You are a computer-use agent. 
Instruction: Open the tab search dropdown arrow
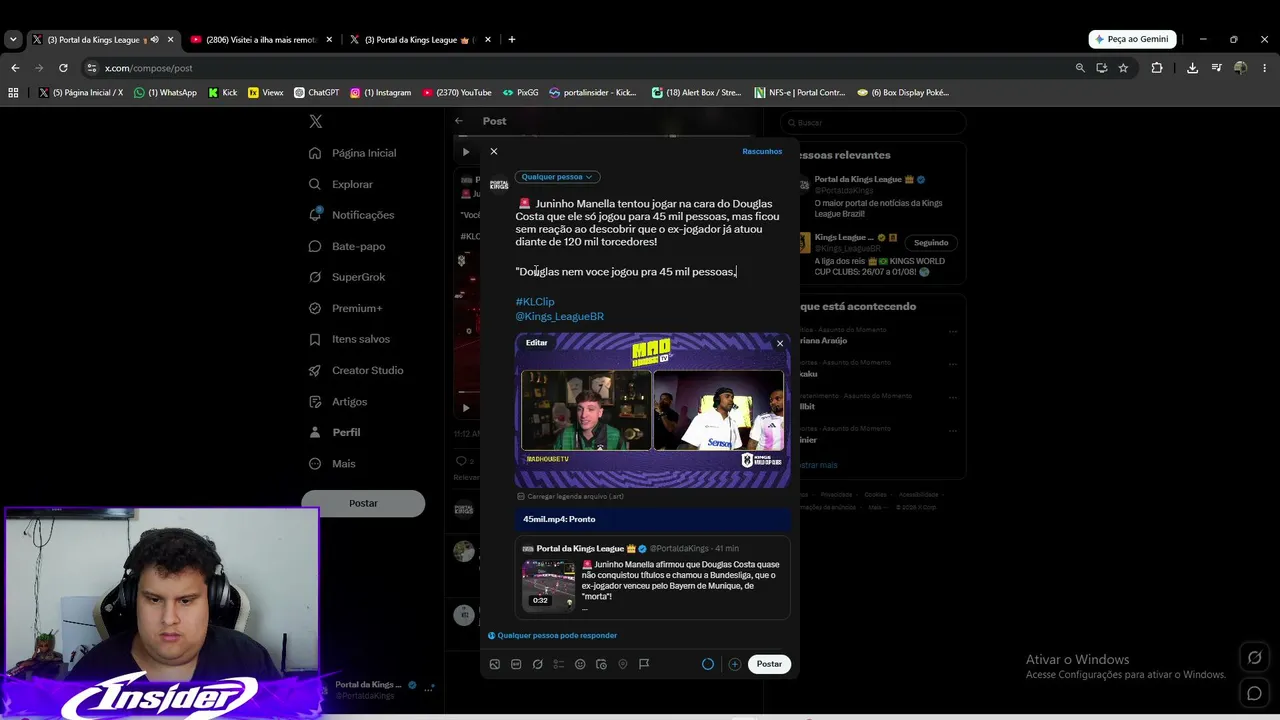(13, 40)
